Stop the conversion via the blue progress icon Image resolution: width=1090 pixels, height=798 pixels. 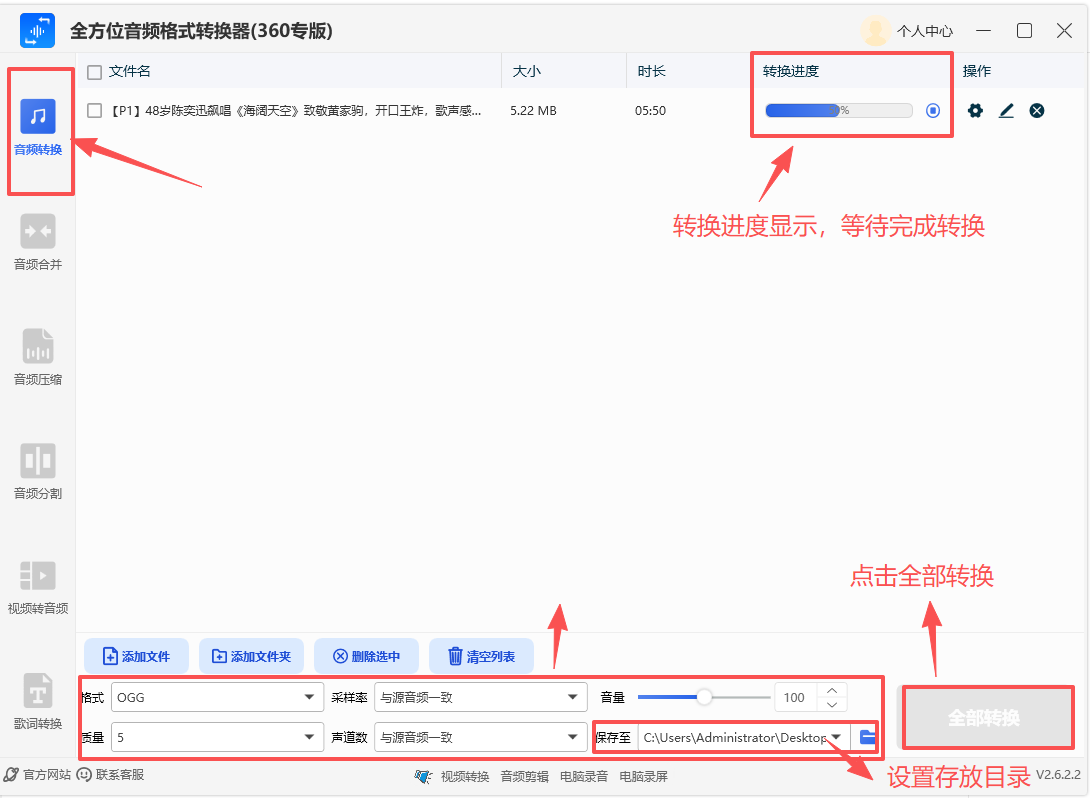pos(932,111)
